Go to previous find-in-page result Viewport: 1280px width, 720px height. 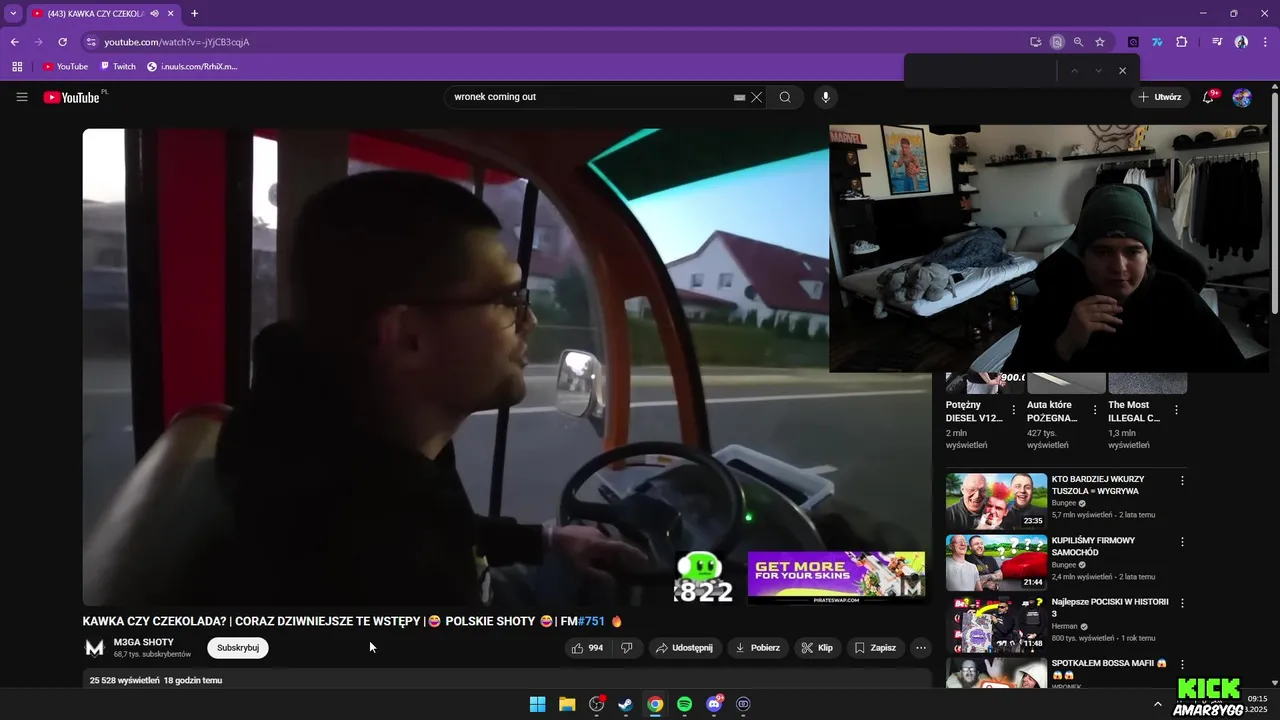[x=1074, y=71]
